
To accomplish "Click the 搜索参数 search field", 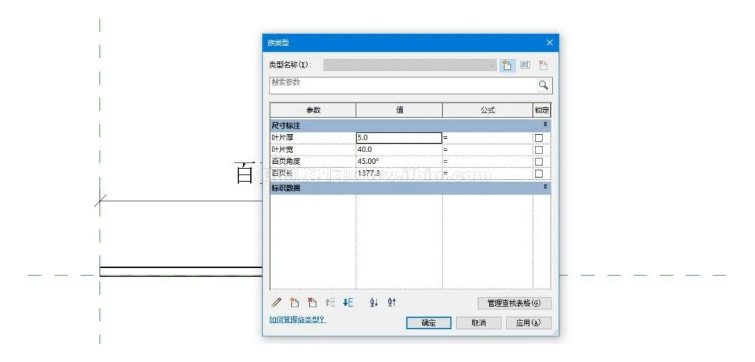I will [403, 85].
